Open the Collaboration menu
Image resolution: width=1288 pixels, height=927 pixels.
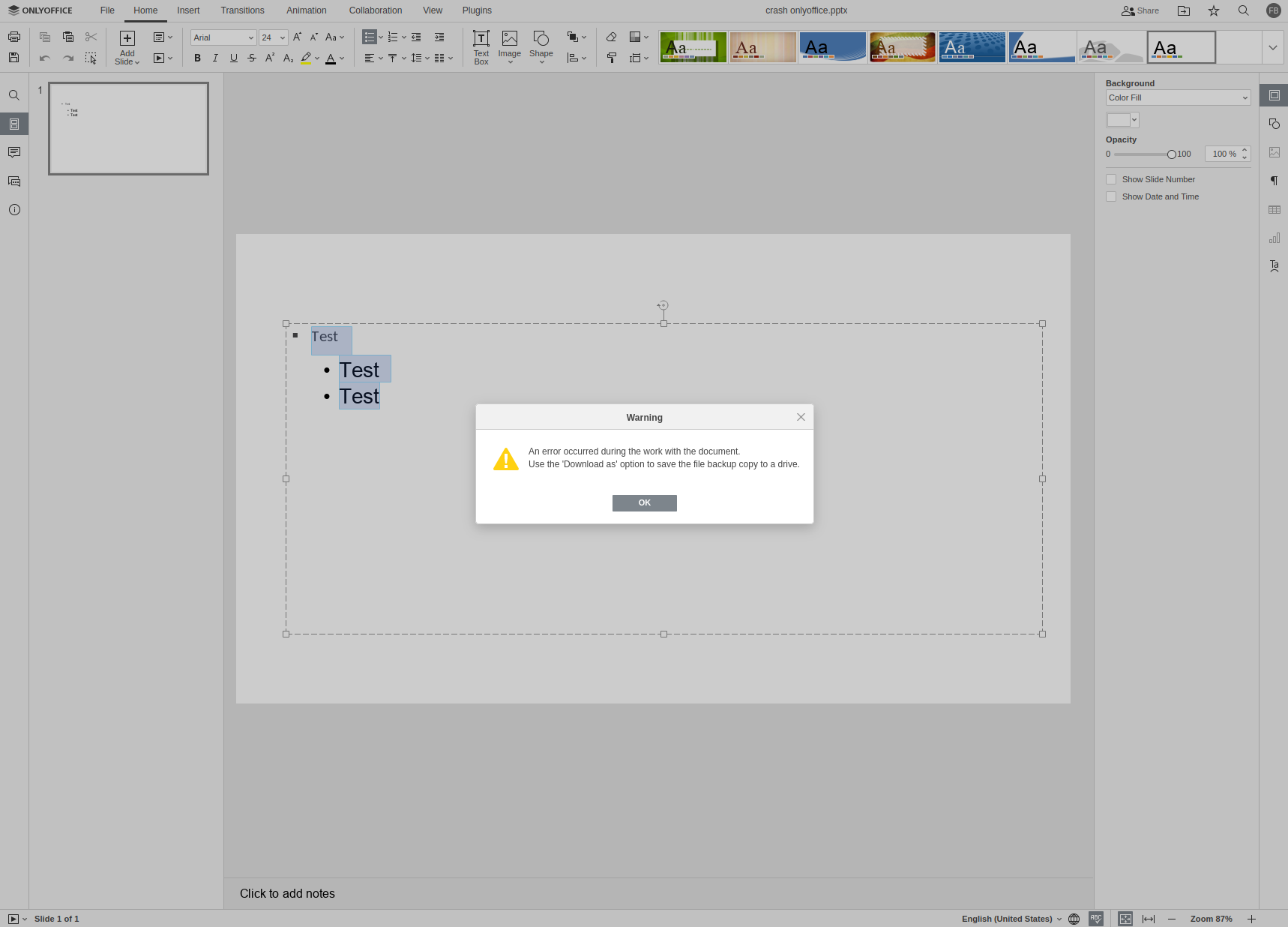[375, 10]
